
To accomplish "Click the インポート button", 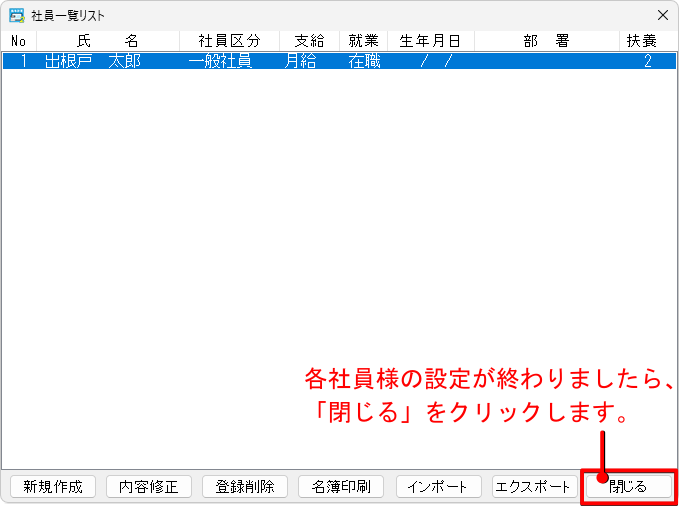I will tap(439, 487).
